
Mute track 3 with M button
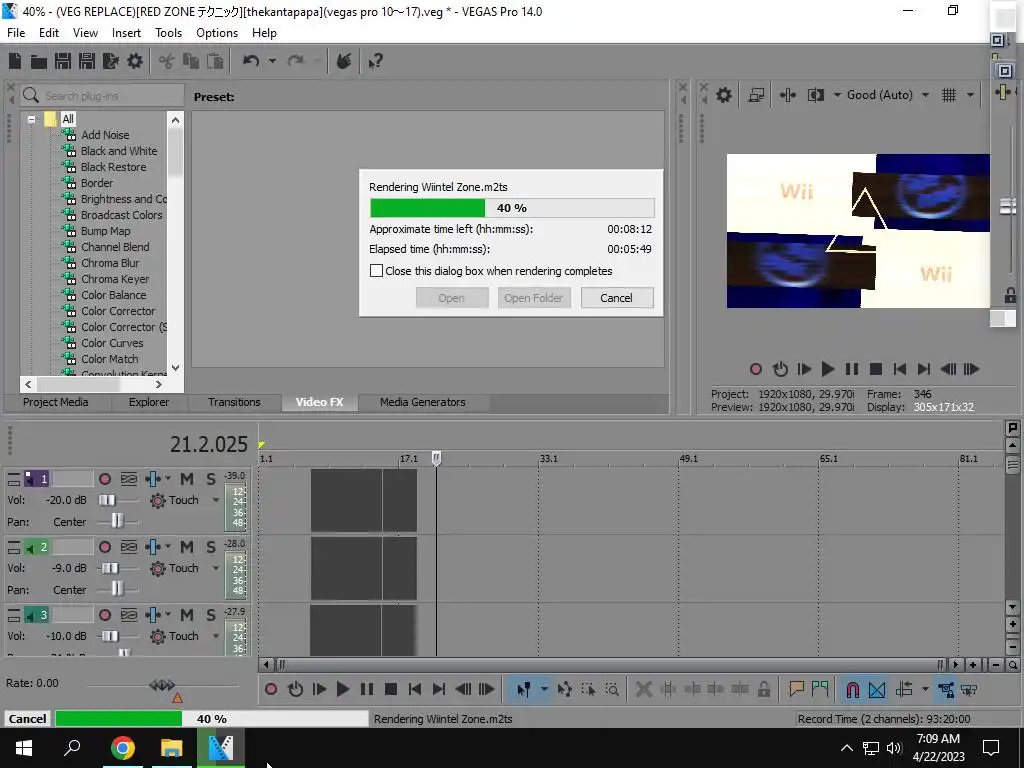pyautogui.click(x=187, y=615)
